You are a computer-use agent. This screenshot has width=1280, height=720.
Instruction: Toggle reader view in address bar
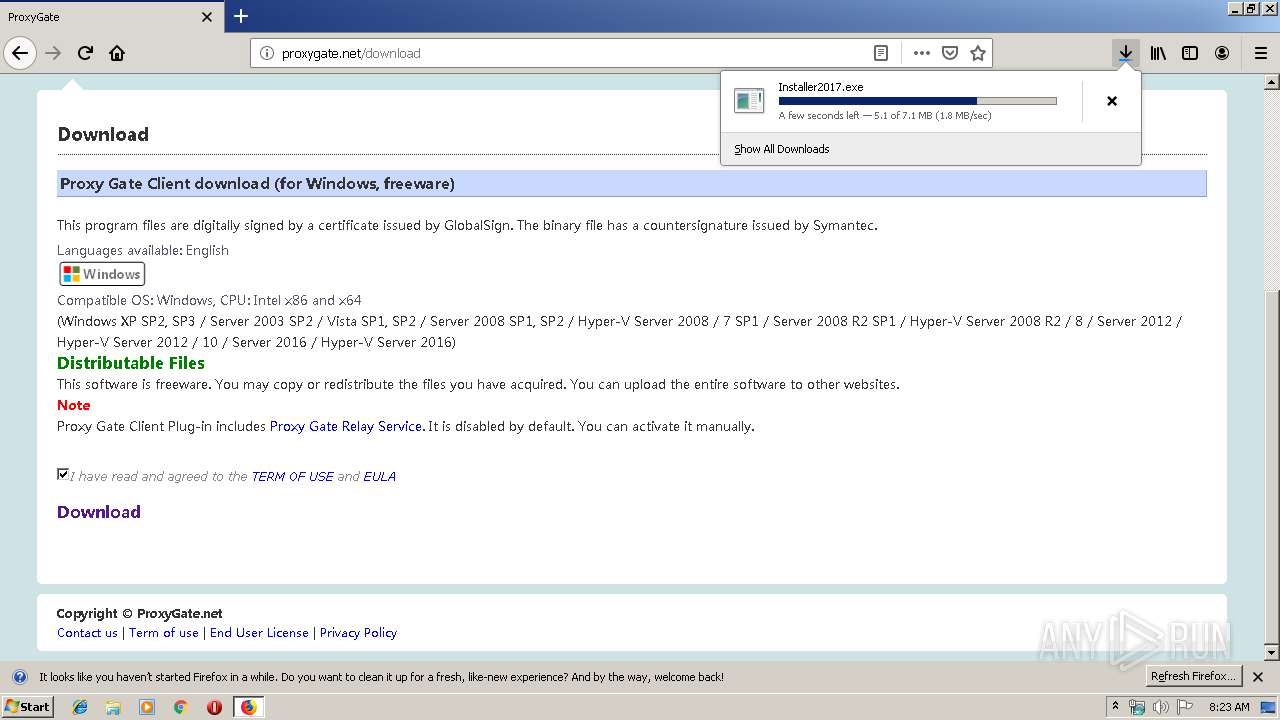[881, 53]
